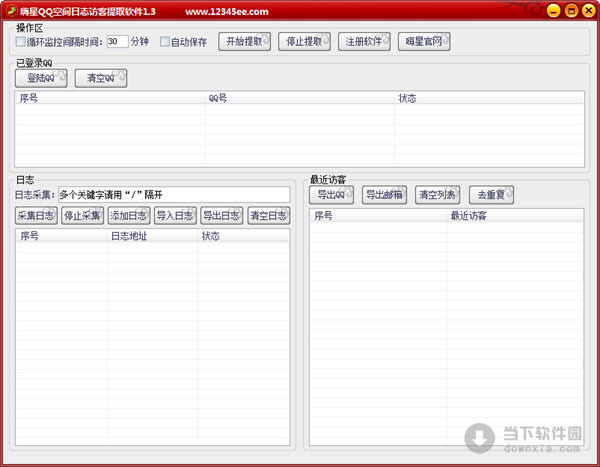The width and height of the screenshot is (600, 467).
Task: Select the 状态 header in 日志 table
Action: [x=243, y=236]
